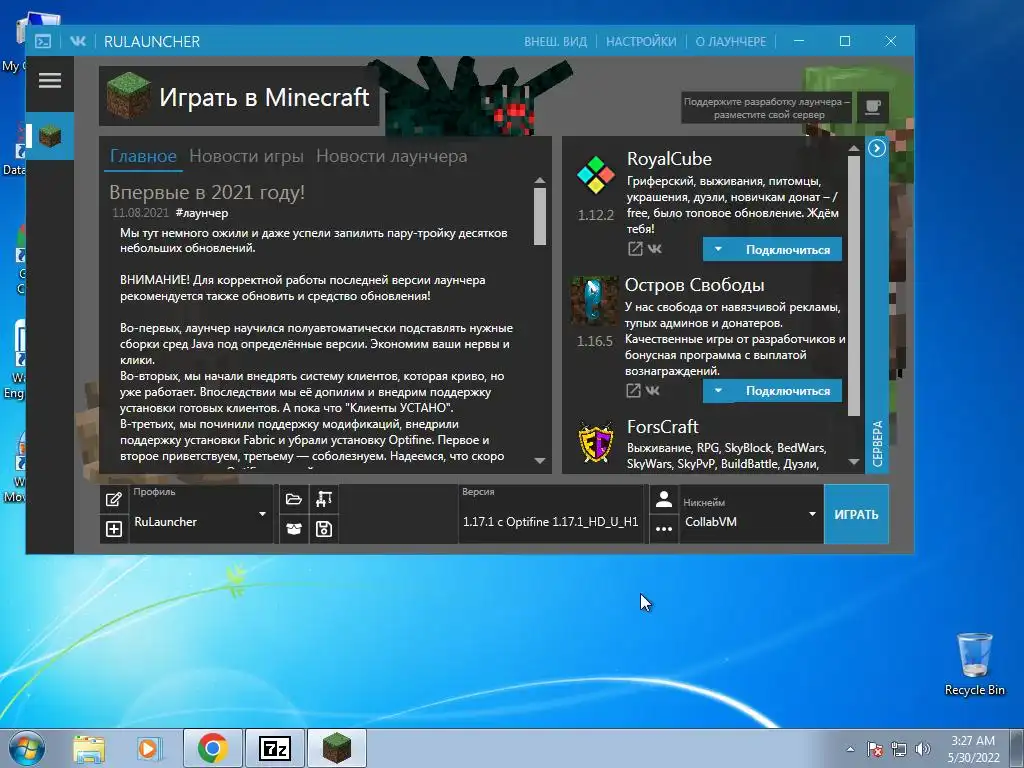Click the Впервые в 2021 году! headline
Image resolution: width=1024 pixels, height=768 pixels.
click(x=207, y=193)
